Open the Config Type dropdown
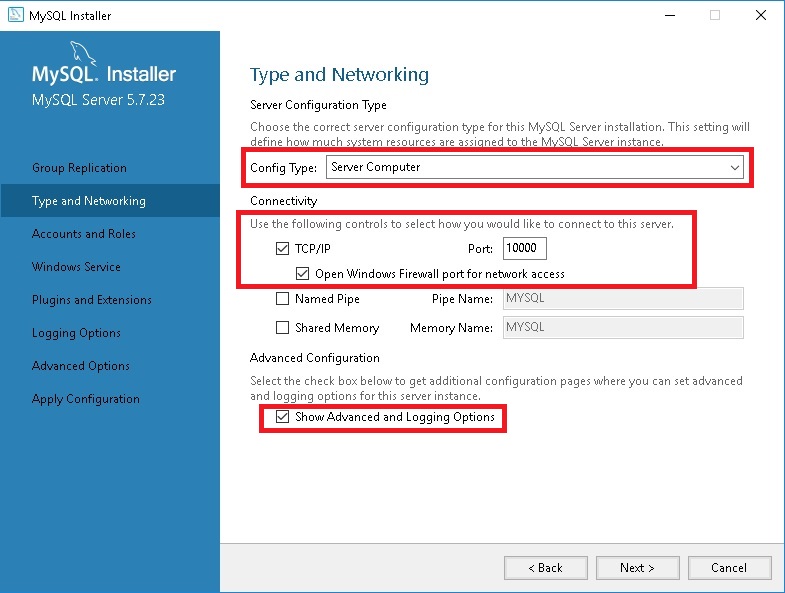Viewport: 785px width, 593px height. click(x=535, y=167)
